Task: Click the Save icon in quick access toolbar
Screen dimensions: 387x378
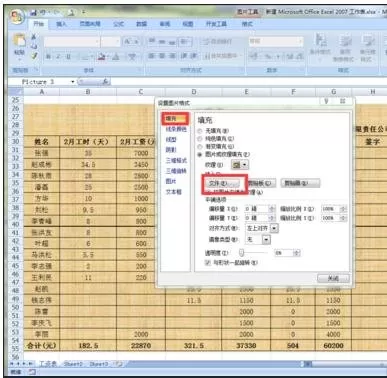Action: point(33,13)
